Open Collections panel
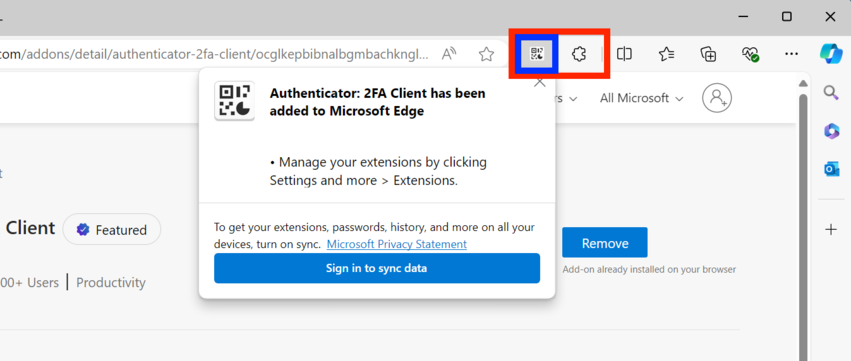This screenshot has width=851, height=361. point(708,54)
